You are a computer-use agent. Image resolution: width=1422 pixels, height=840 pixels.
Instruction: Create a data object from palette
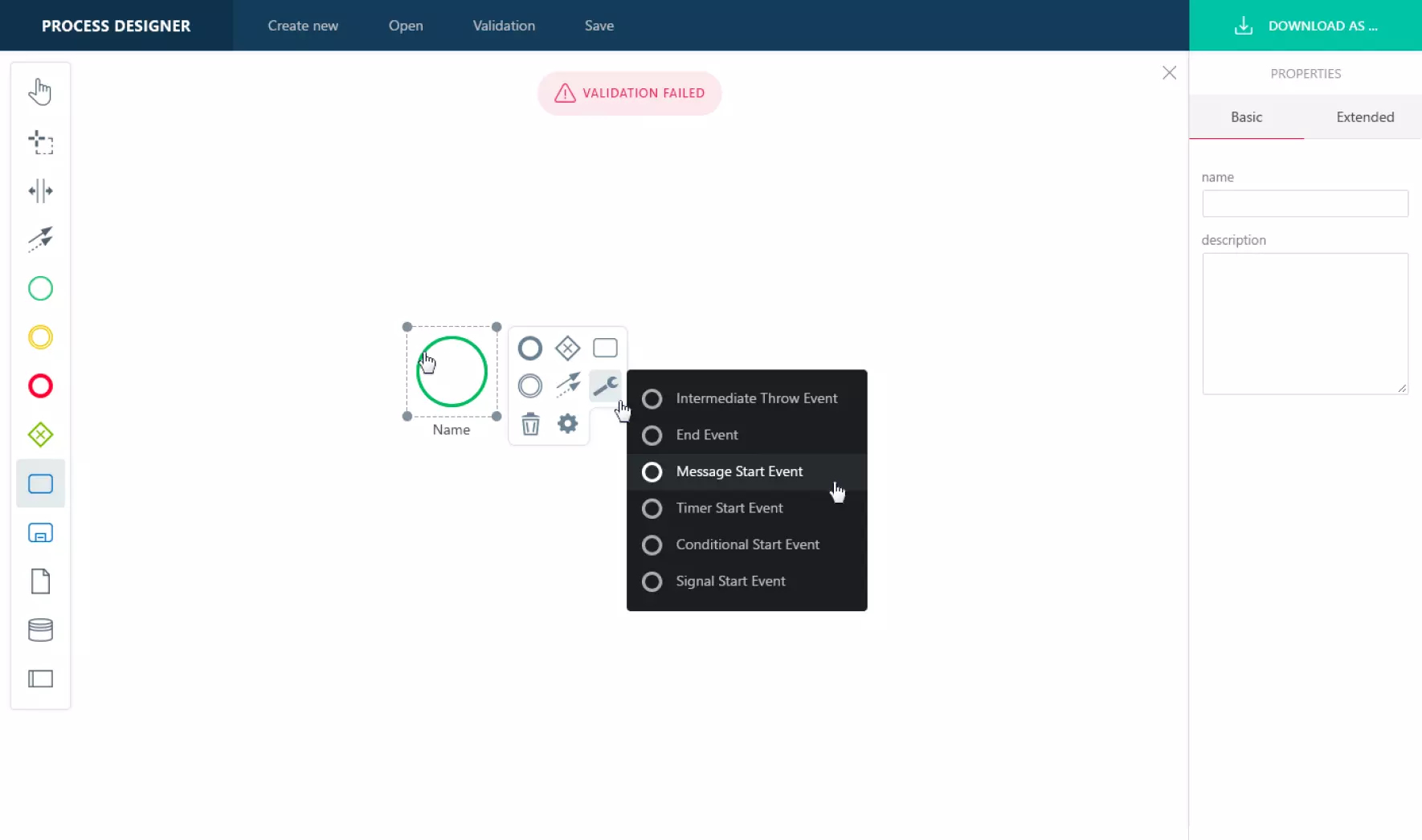click(x=40, y=581)
